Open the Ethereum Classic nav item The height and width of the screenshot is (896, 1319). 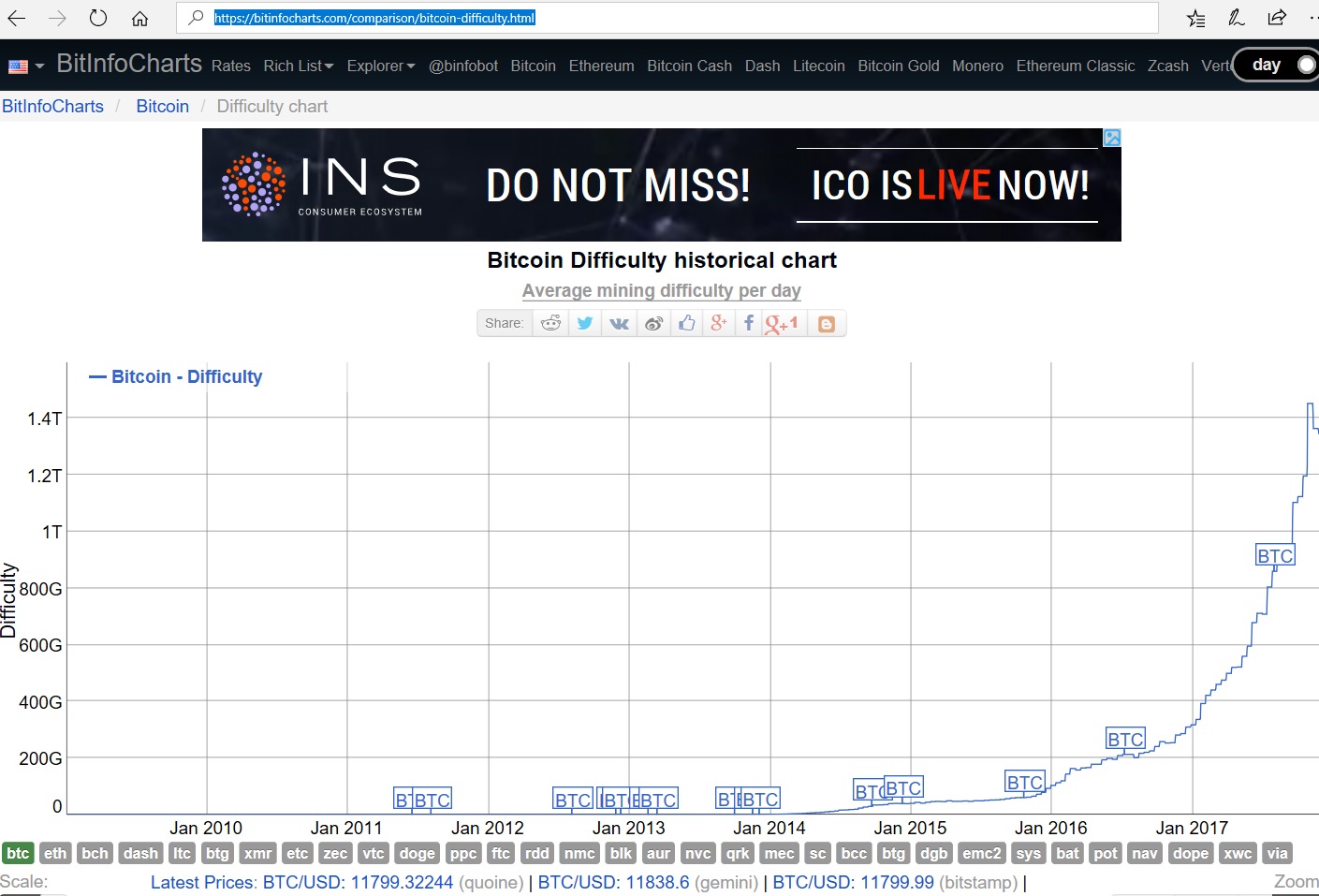pos(1076,66)
